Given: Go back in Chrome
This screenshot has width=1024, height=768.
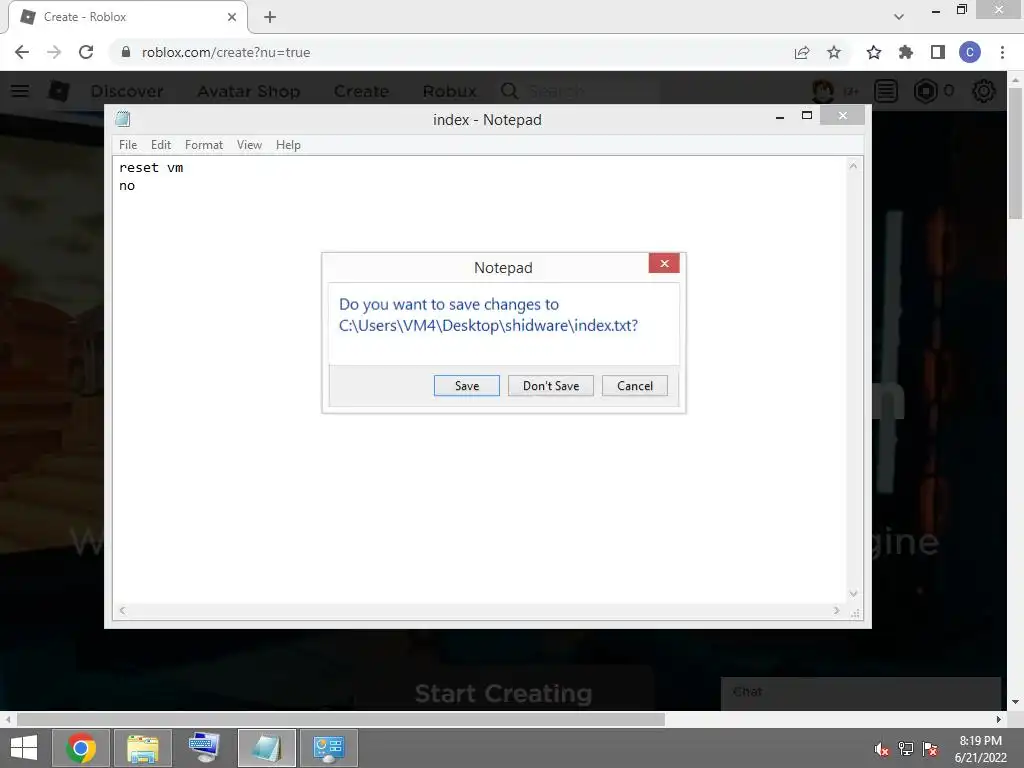Looking at the screenshot, I should point(22,52).
